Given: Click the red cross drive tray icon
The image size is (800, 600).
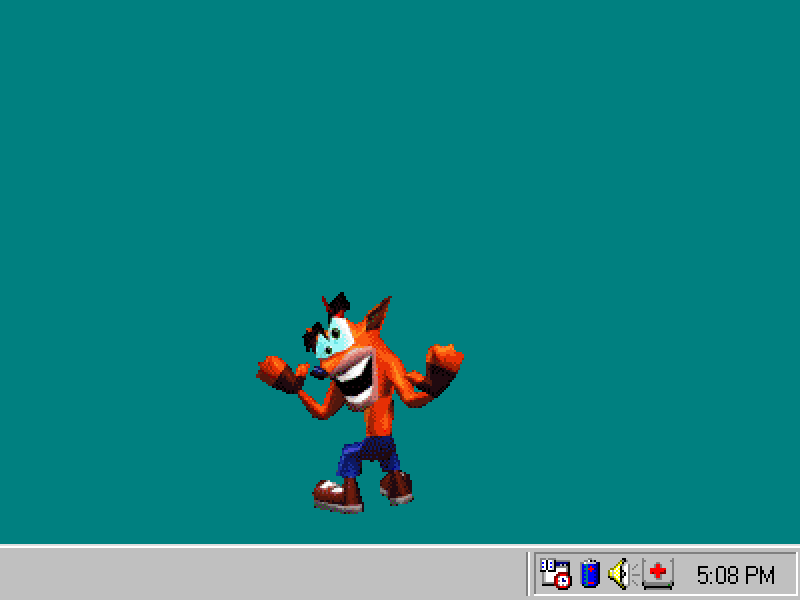Looking at the screenshot, I should (658, 574).
